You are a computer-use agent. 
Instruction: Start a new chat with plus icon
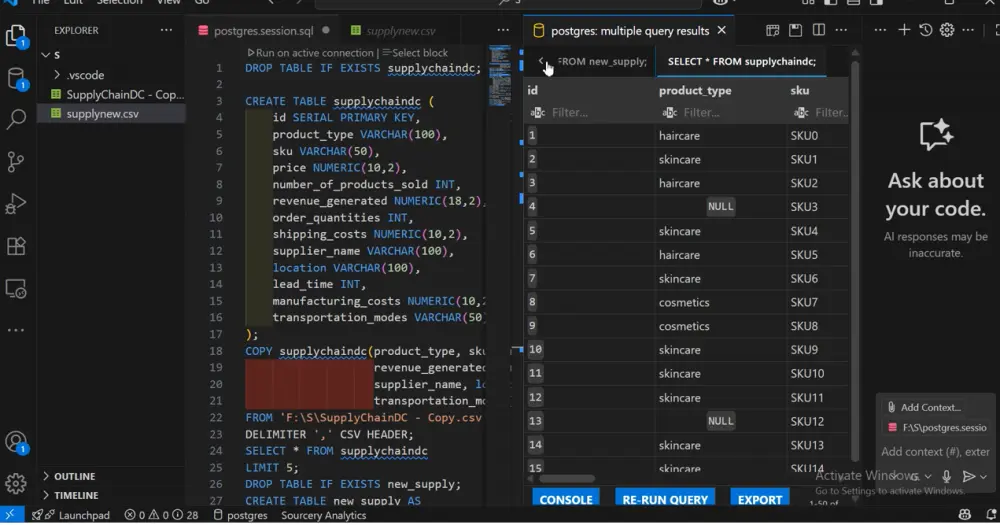[904, 30]
